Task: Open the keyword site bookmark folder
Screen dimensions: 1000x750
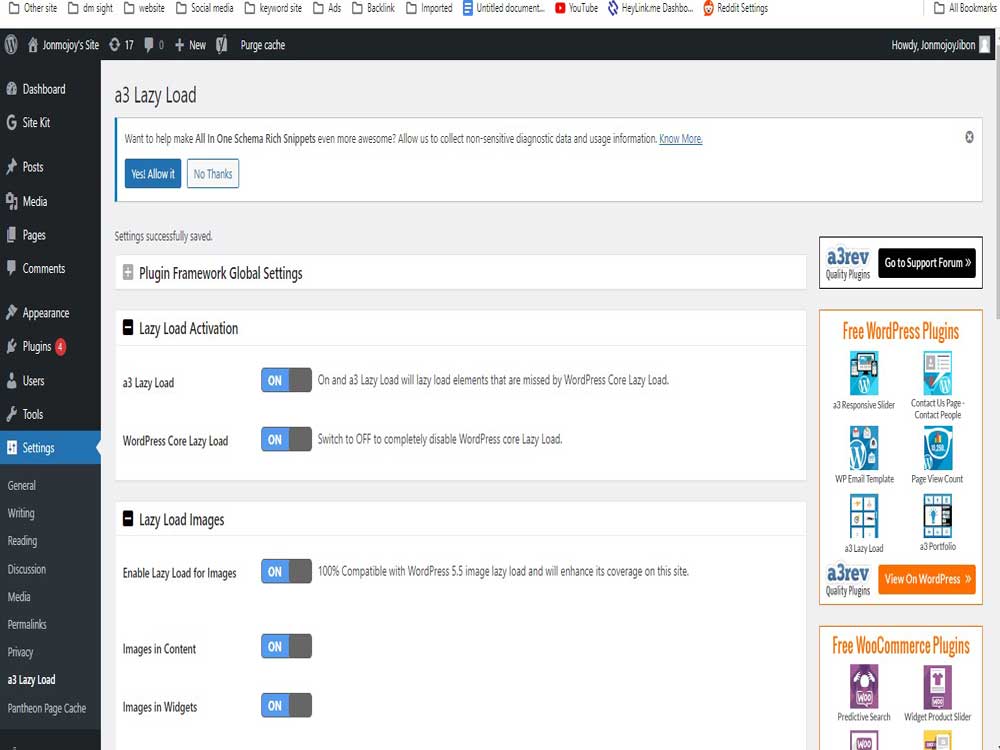Action: [273, 8]
